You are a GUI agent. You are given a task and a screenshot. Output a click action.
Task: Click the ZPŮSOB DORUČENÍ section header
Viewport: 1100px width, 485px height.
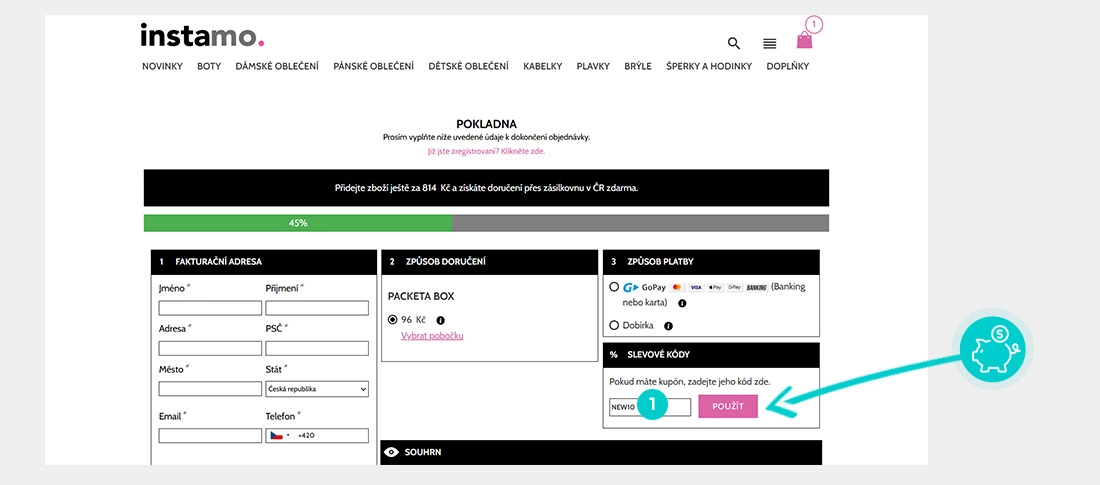[489, 262]
